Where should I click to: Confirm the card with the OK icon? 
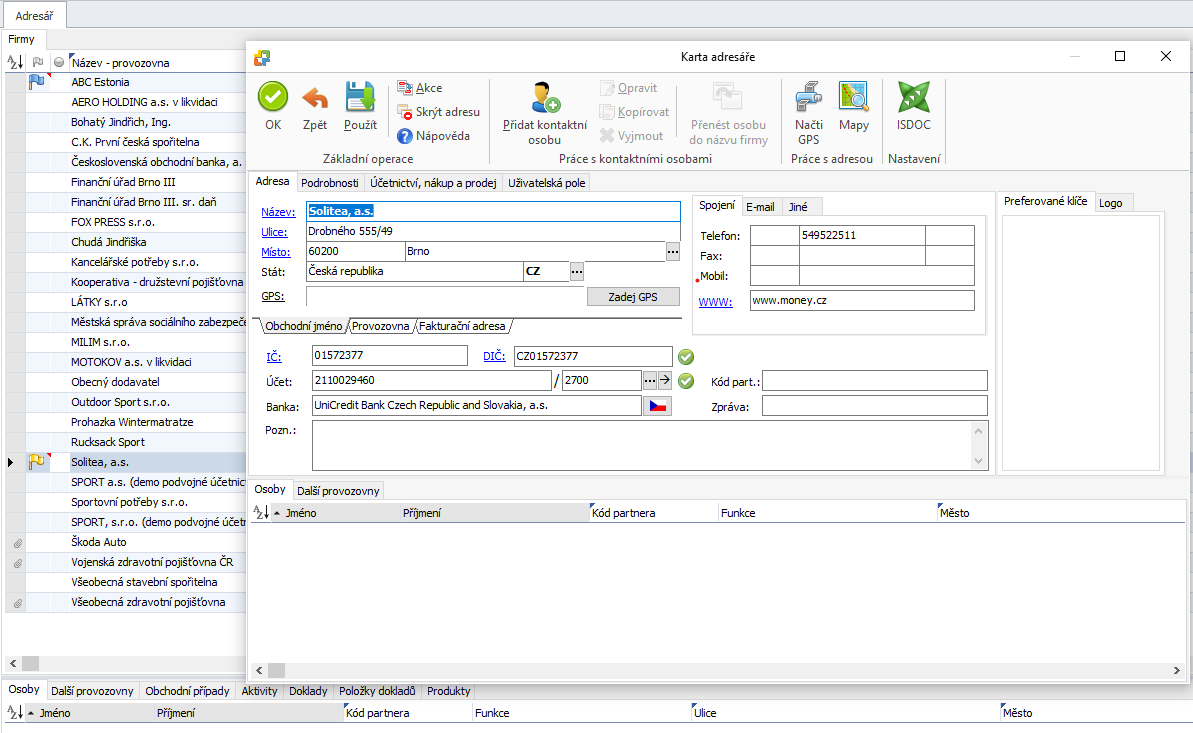tap(272, 97)
